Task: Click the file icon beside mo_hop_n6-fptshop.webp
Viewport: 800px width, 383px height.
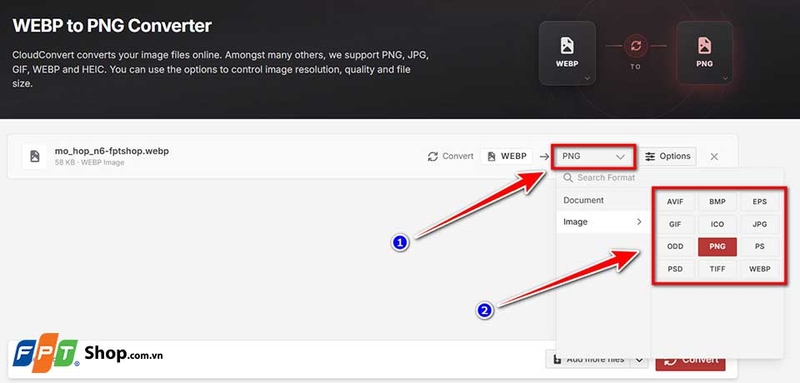Action: (35, 156)
